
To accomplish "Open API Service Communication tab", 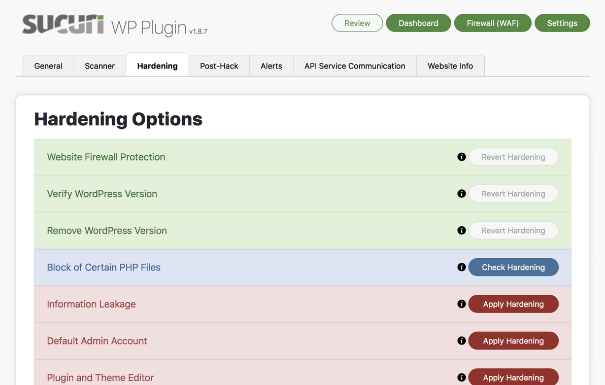I will coord(355,66).
